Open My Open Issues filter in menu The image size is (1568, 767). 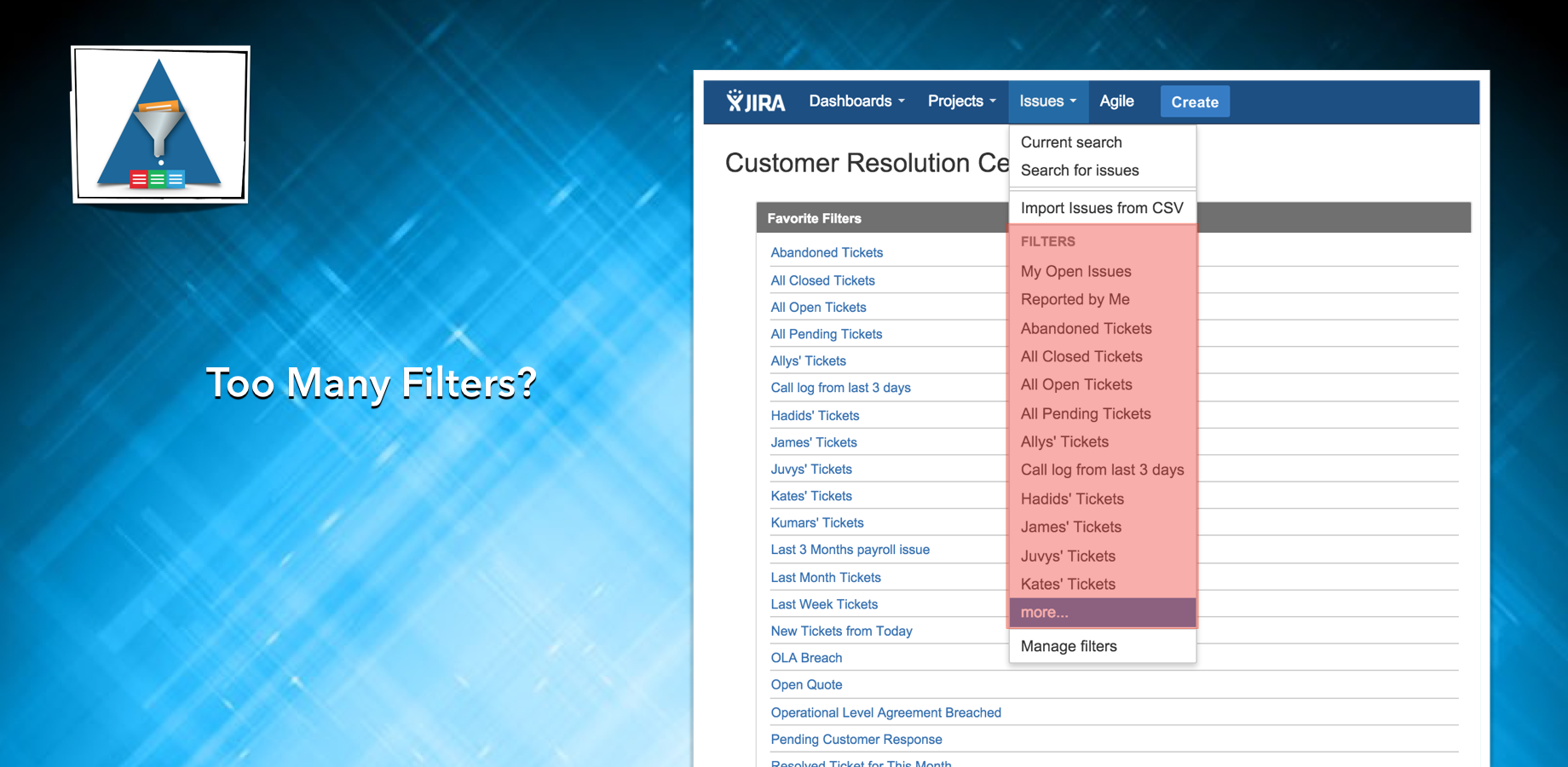tap(1103, 271)
